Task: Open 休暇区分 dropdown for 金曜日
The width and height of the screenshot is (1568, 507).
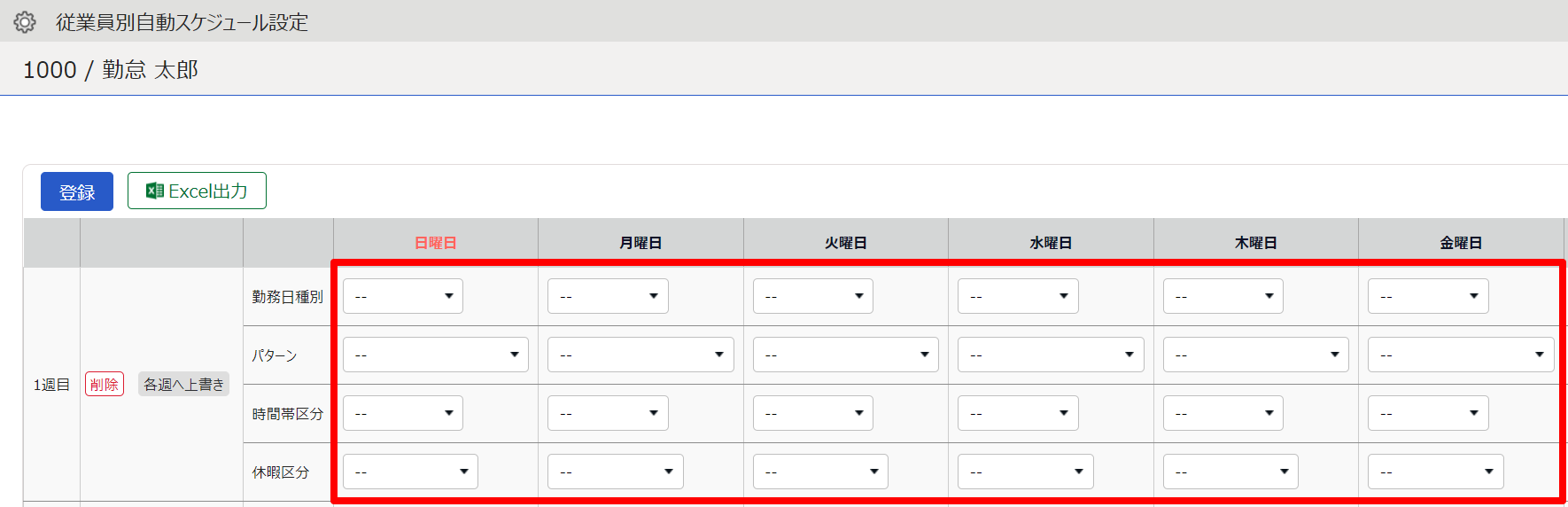Action: pos(1436,472)
